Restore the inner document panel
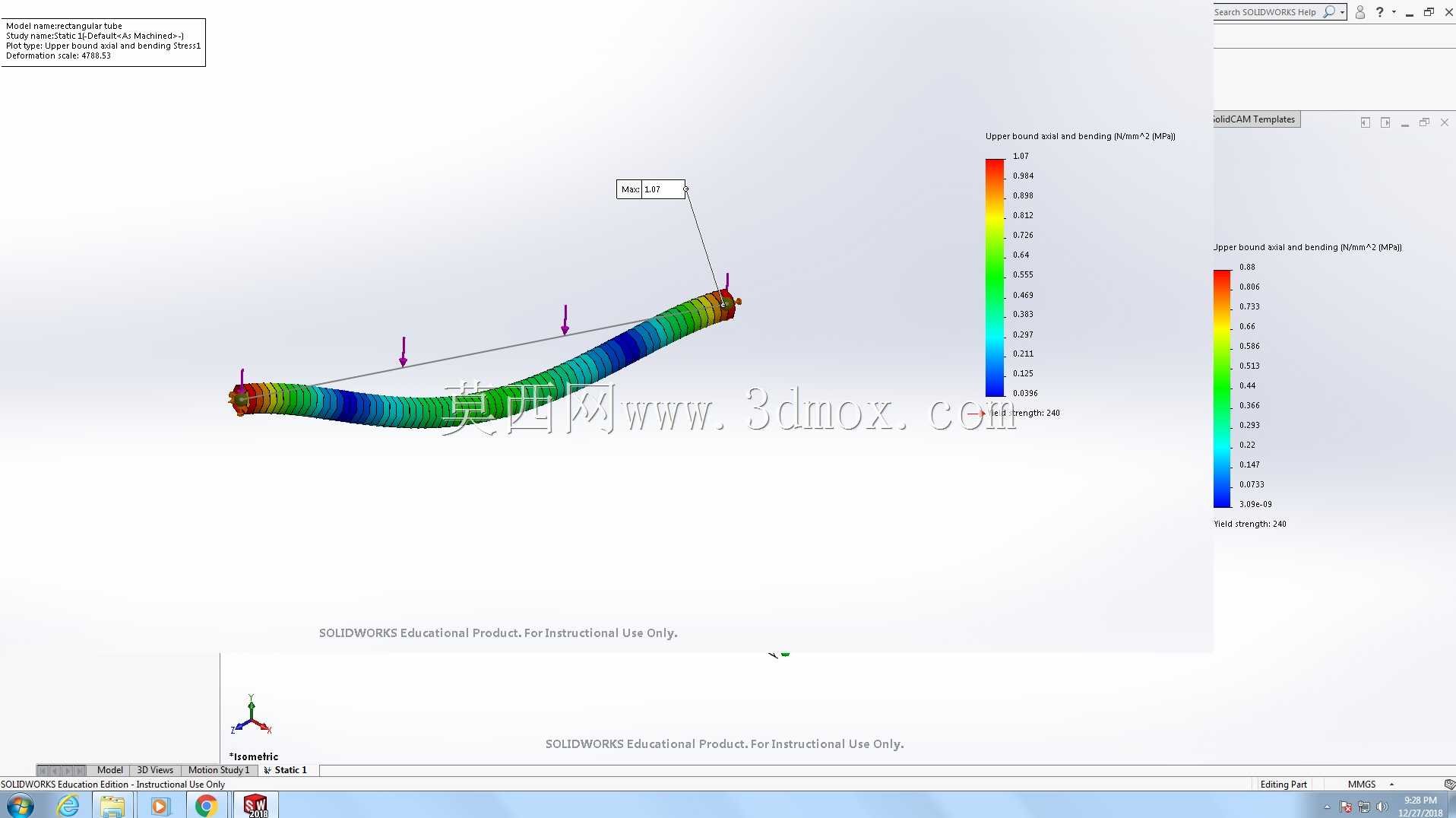This screenshot has width=1456, height=818. click(x=1424, y=122)
